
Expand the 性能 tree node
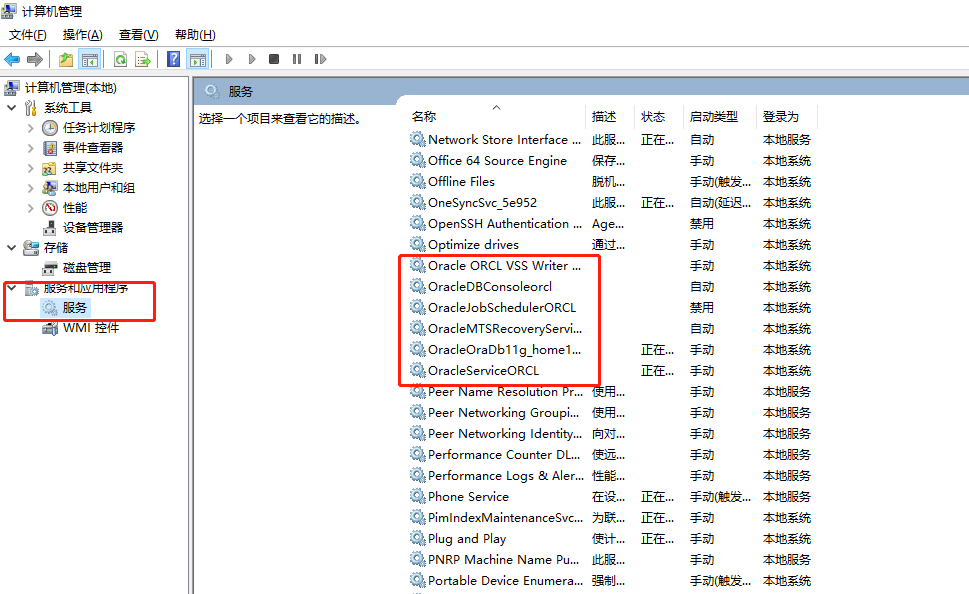(x=30, y=208)
